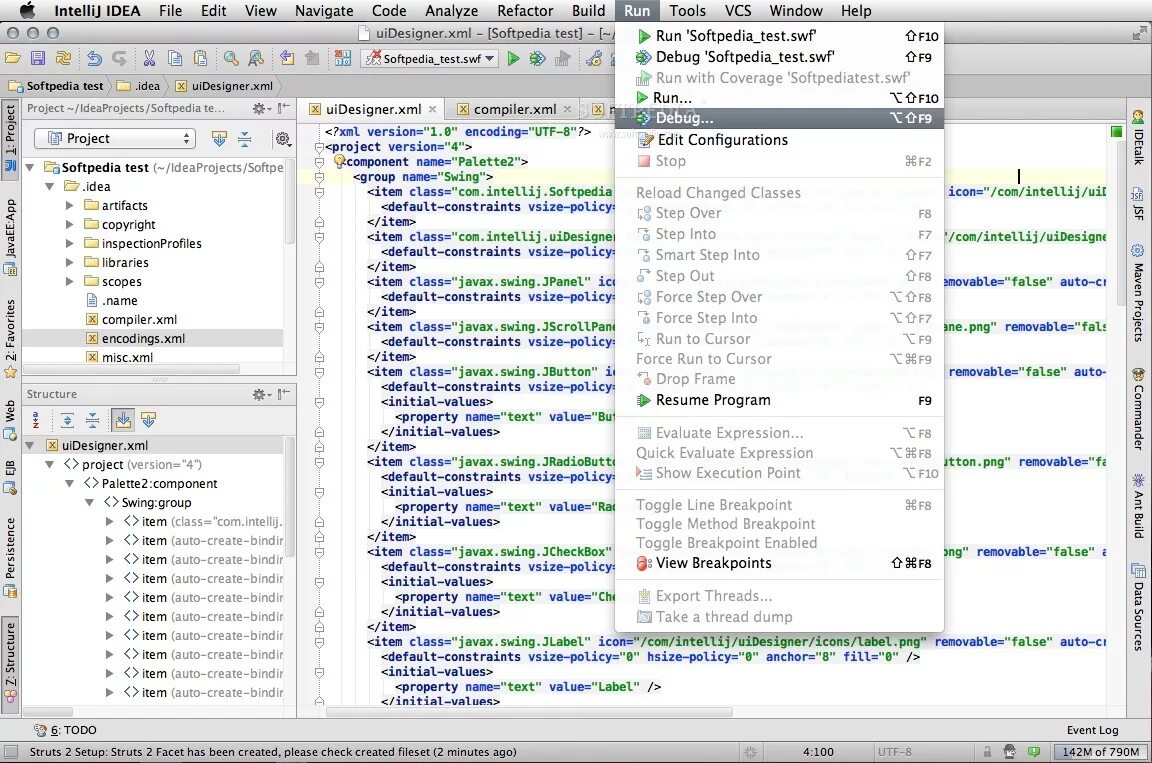Screen dimensions: 1152x763
Task: Choose Resume Program menu entry
Action: click(x=779, y=400)
